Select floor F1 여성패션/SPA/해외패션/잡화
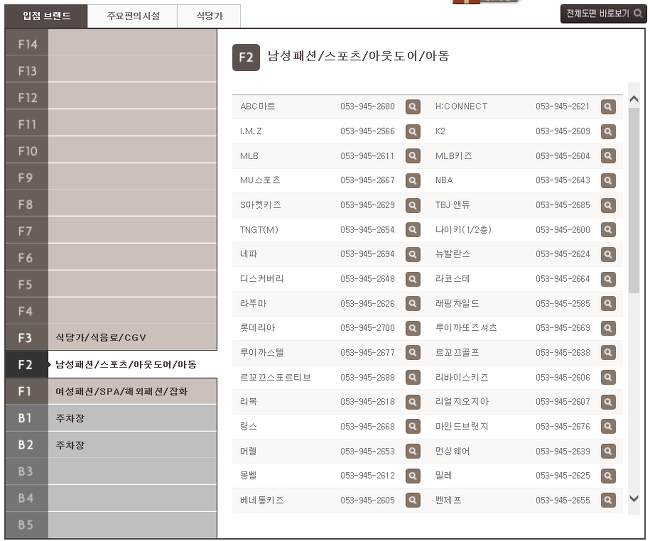Image resolution: width=650 pixels, height=541 pixels. click(x=111, y=391)
